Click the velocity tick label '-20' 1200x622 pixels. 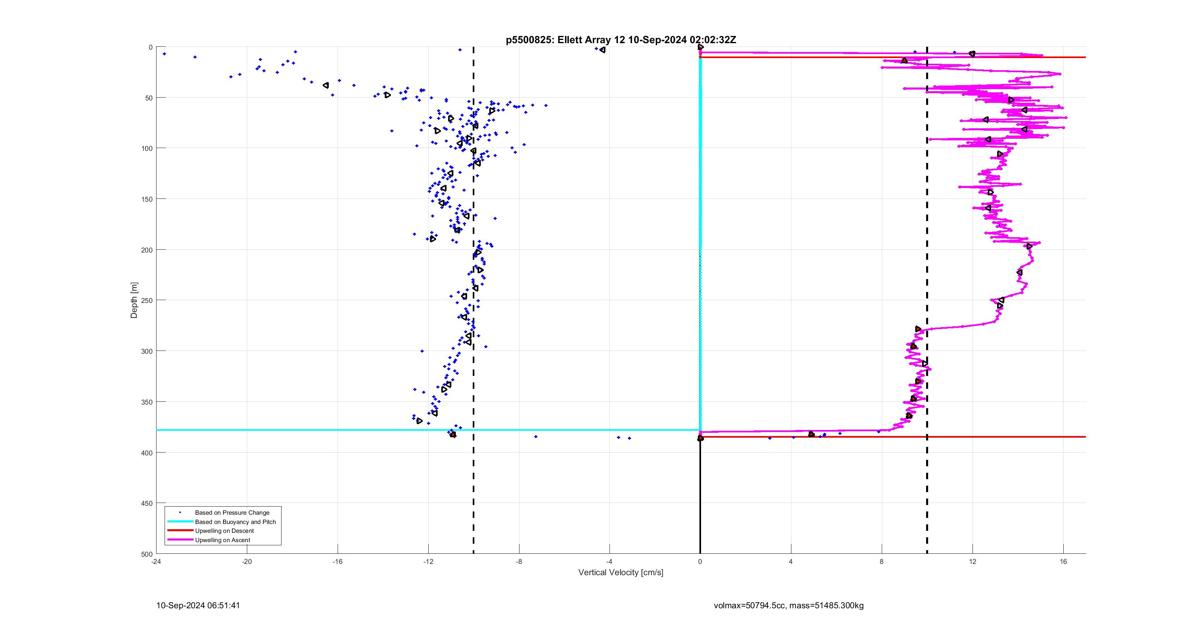[247, 562]
